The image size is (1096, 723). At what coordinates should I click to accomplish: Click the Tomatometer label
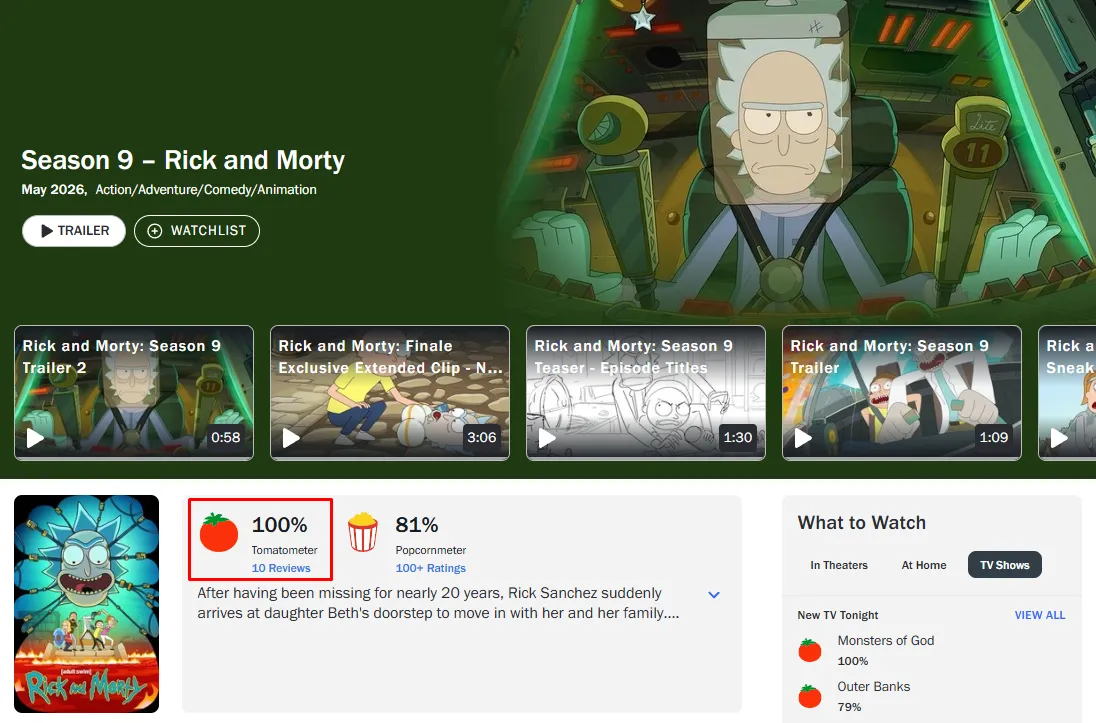tap(284, 550)
